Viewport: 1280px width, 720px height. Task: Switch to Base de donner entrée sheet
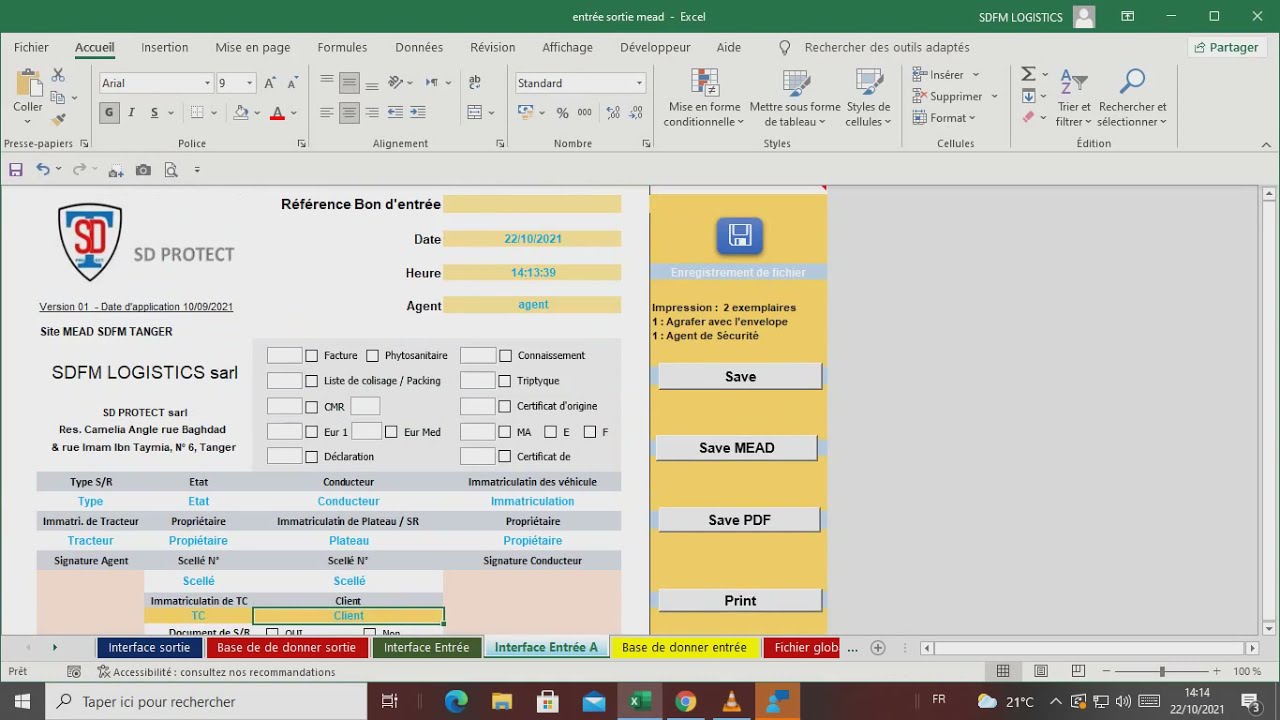pos(684,647)
